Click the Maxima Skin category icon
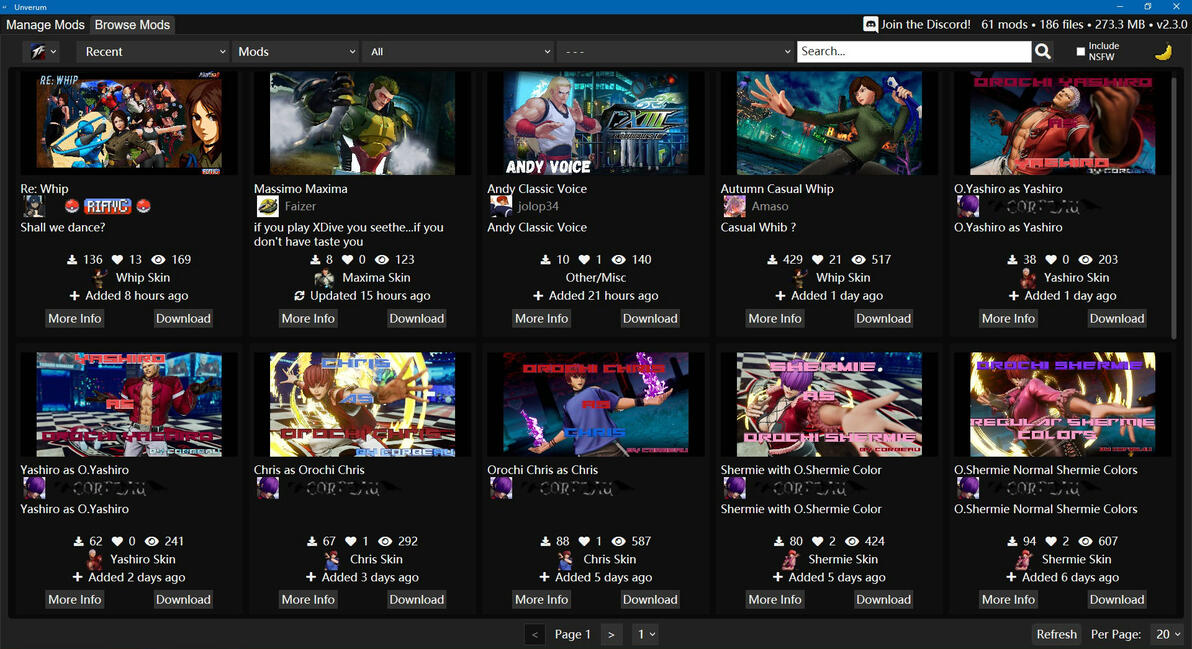Screen dimensions: 1192x649 pyautogui.click(x=325, y=277)
